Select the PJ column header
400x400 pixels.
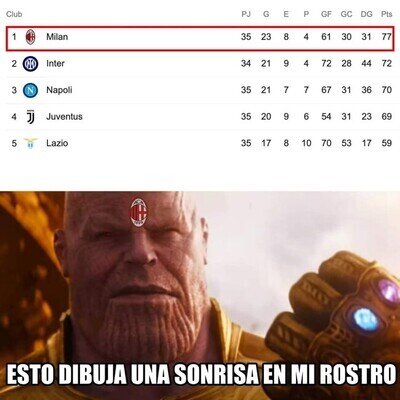[246, 14]
